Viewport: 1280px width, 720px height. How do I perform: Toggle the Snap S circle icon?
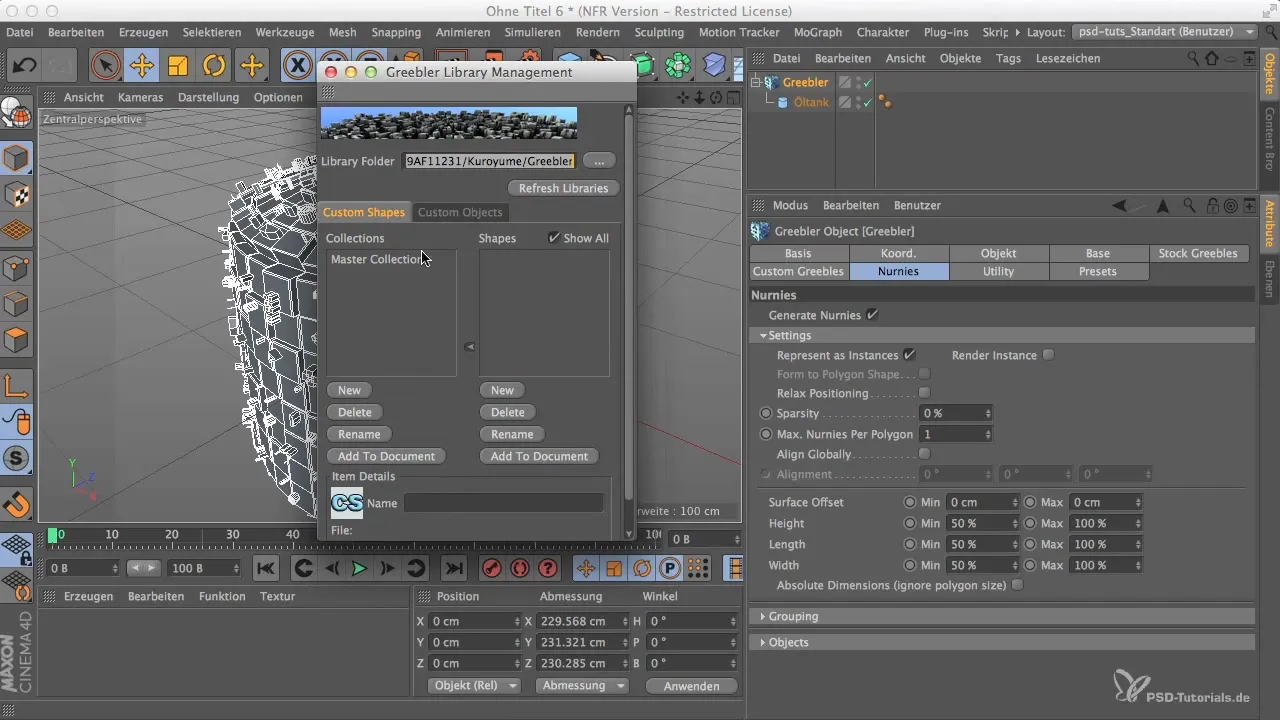(17, 459)
